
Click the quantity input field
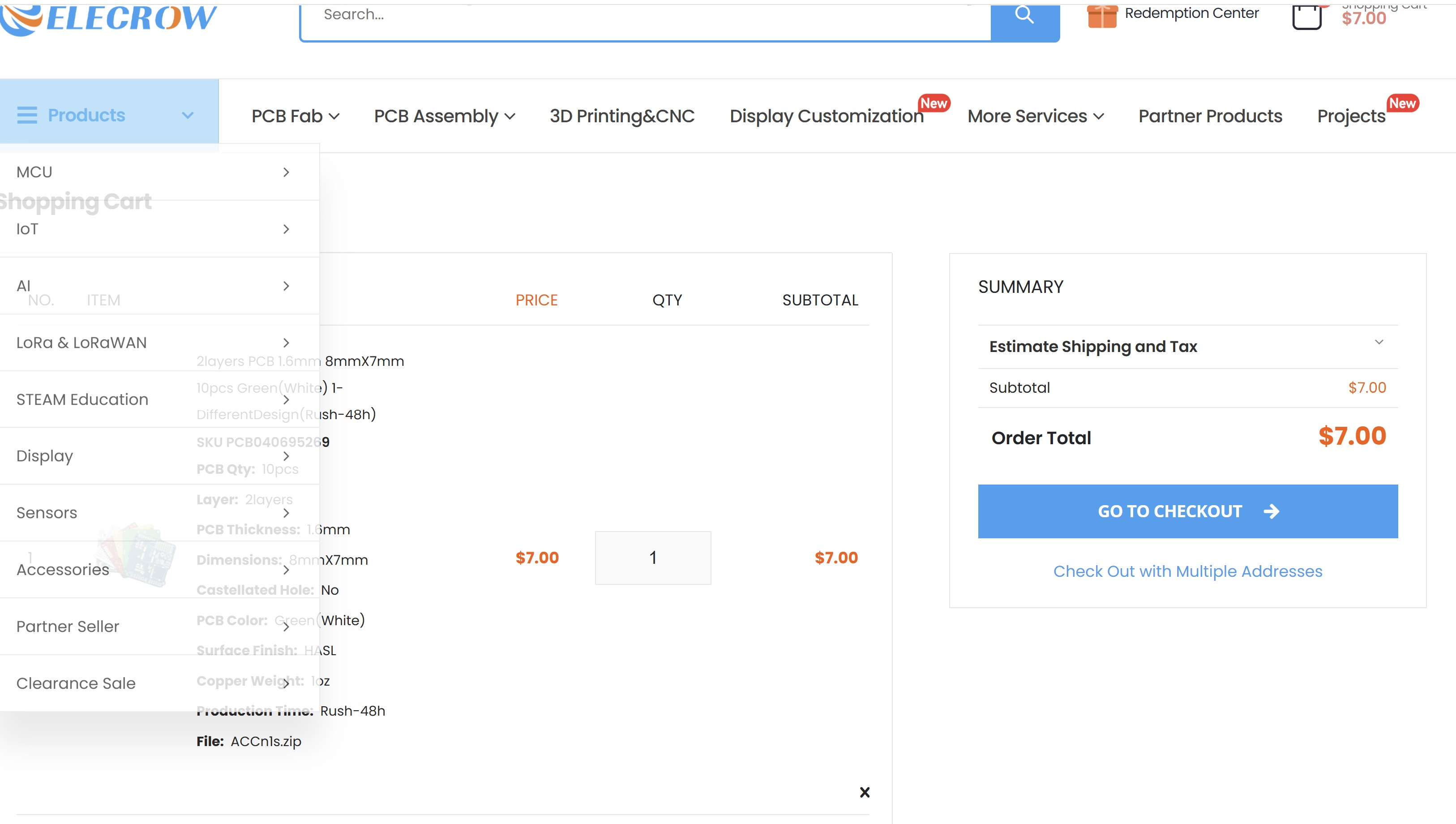tap(653, 558)
